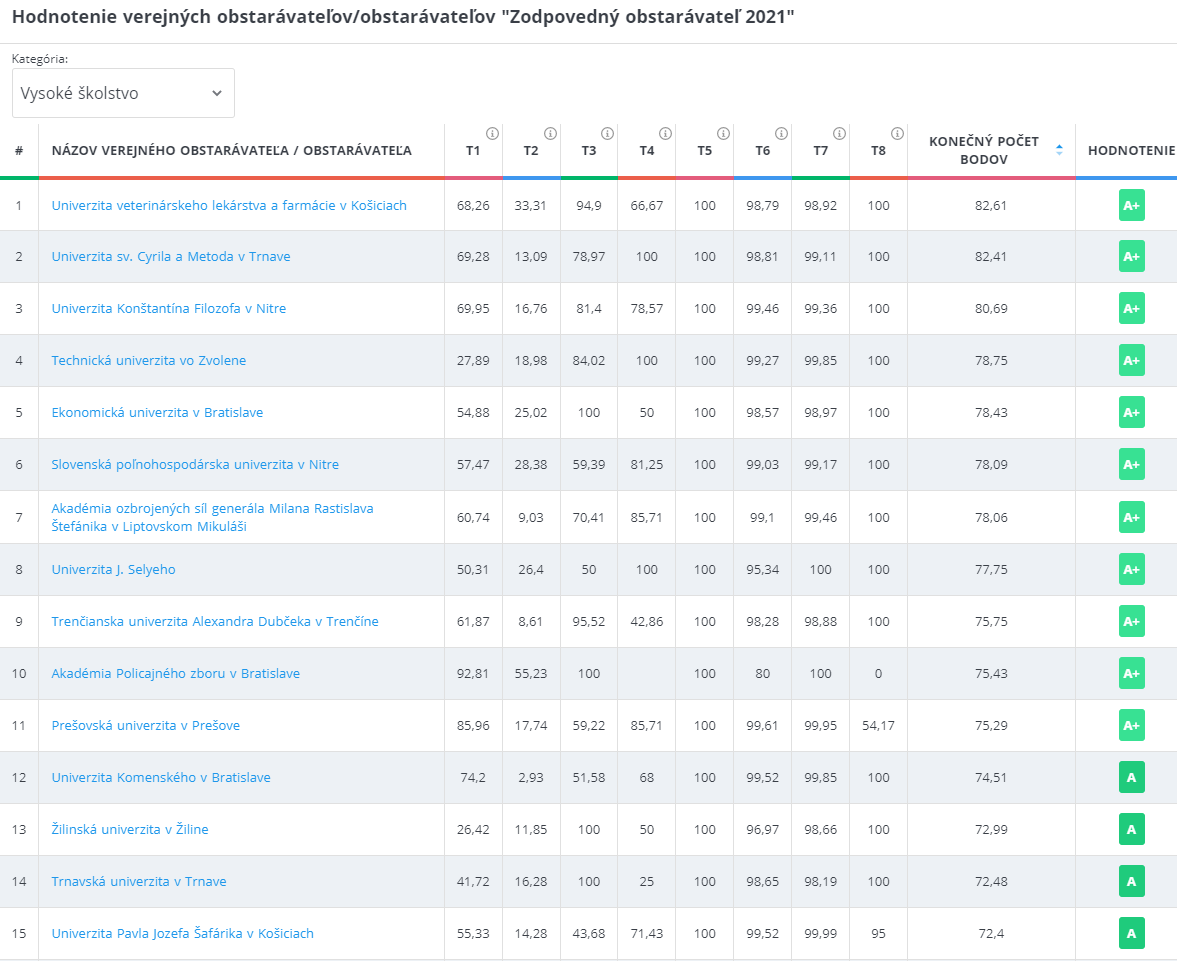Image resolution: width=1177 pixels, height=961 pixels.
Task: Open the Kategória dropdown showing Vysoké školstvo
Action: tap(123, 93)
